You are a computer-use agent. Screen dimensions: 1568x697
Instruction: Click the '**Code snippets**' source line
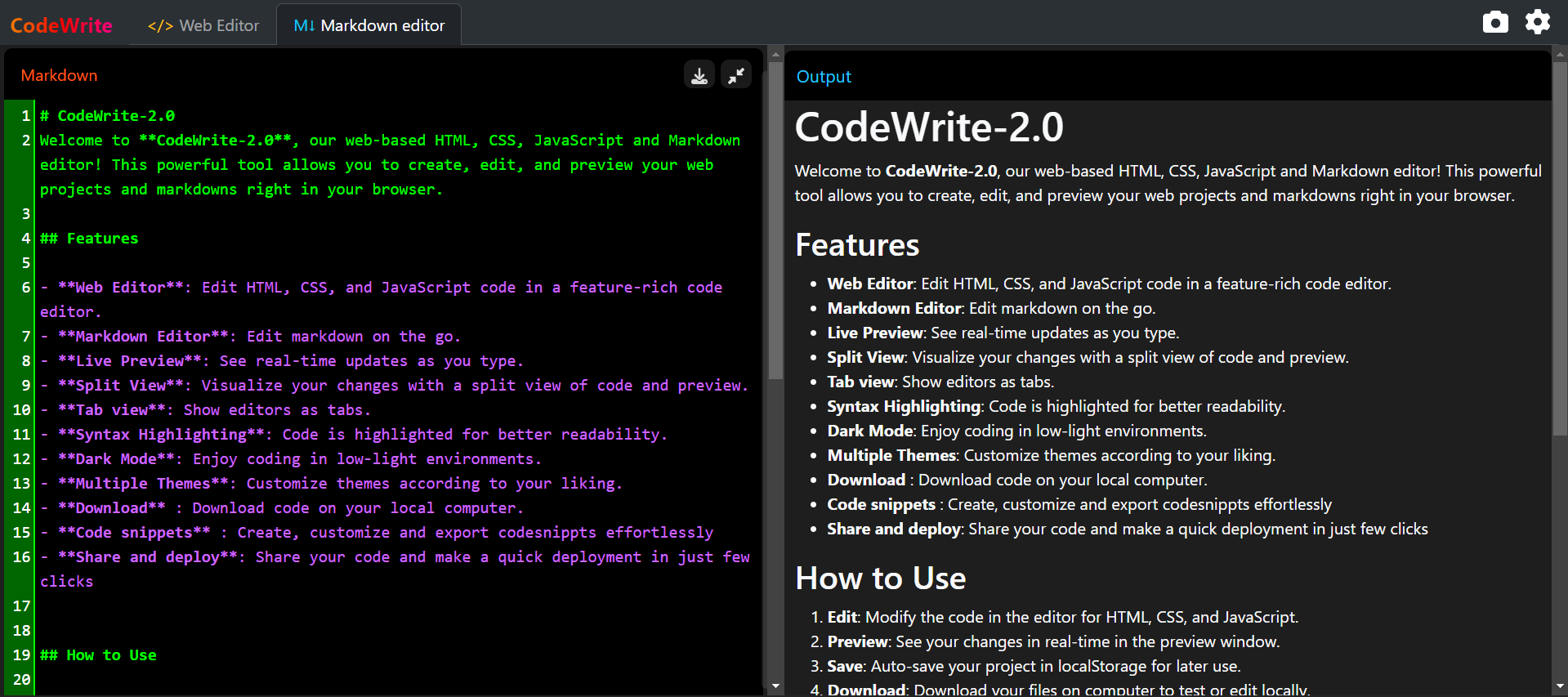(377, 533)
